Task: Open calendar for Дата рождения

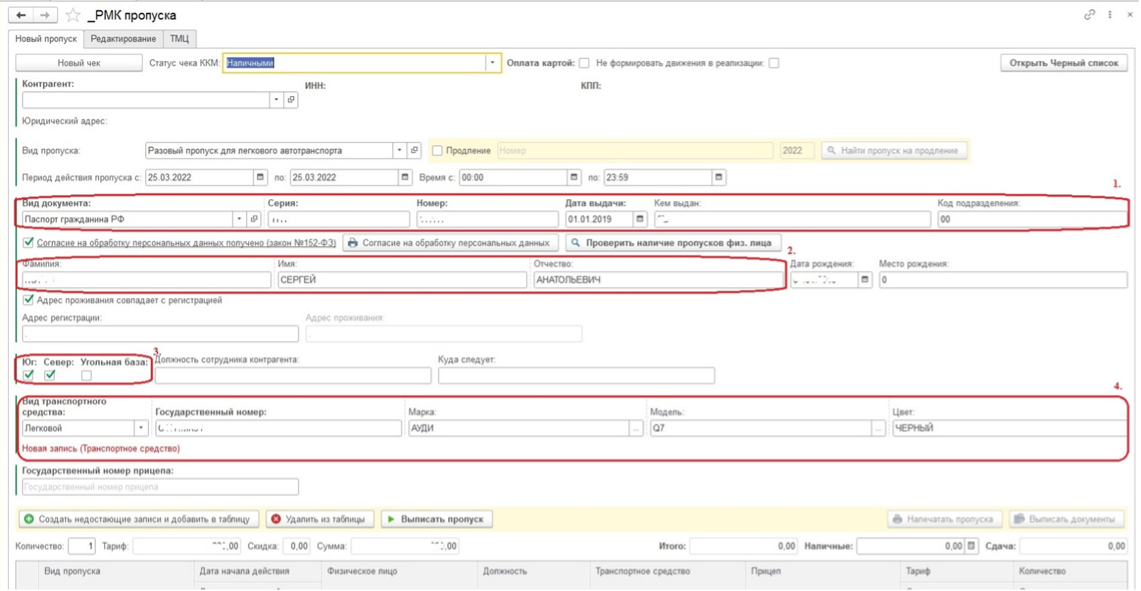Action: click(864, 279)
